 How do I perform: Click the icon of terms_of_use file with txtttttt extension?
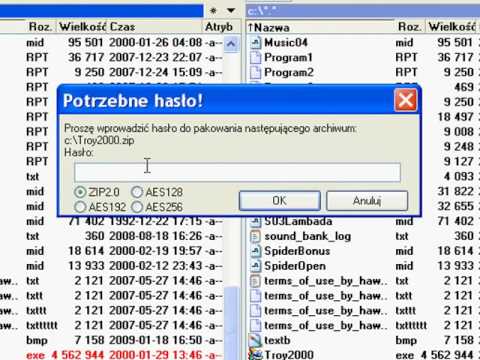[x=255, y=326]
